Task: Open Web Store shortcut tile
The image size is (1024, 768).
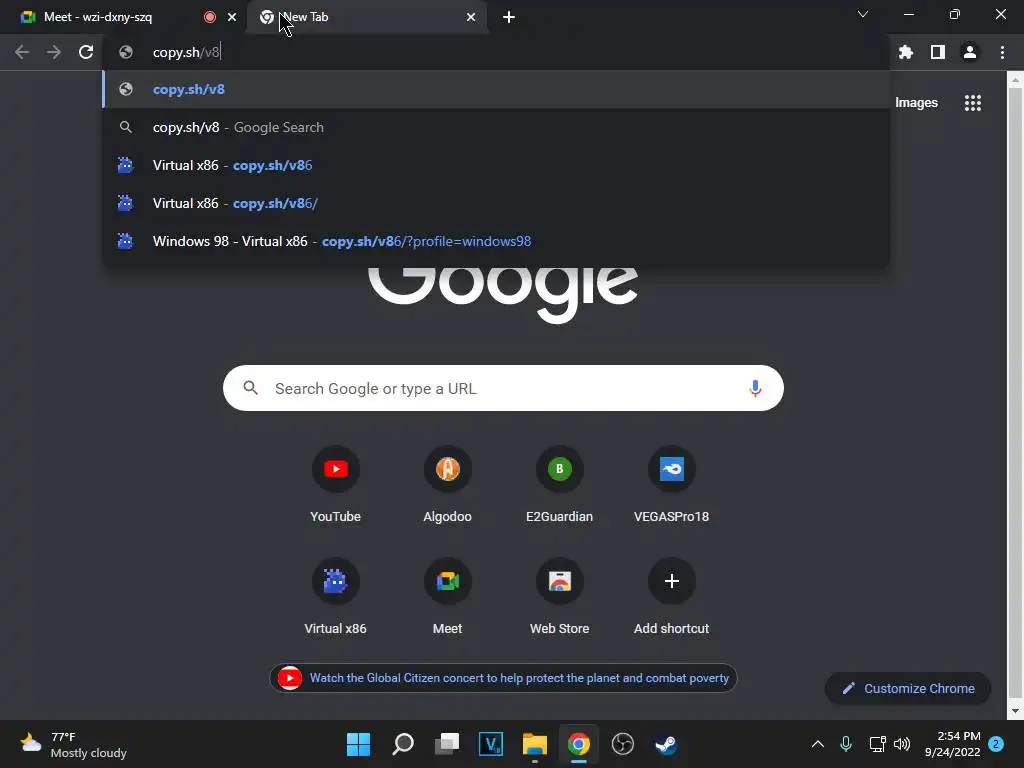Action: tap(560, 597)
